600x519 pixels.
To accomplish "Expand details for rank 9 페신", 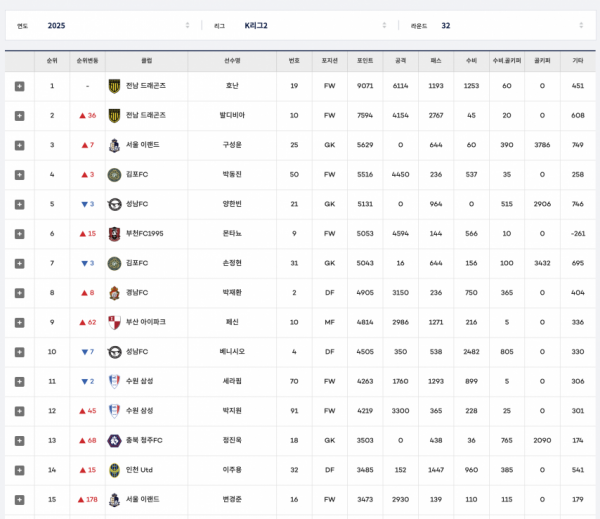I will [x=19, y=322].
